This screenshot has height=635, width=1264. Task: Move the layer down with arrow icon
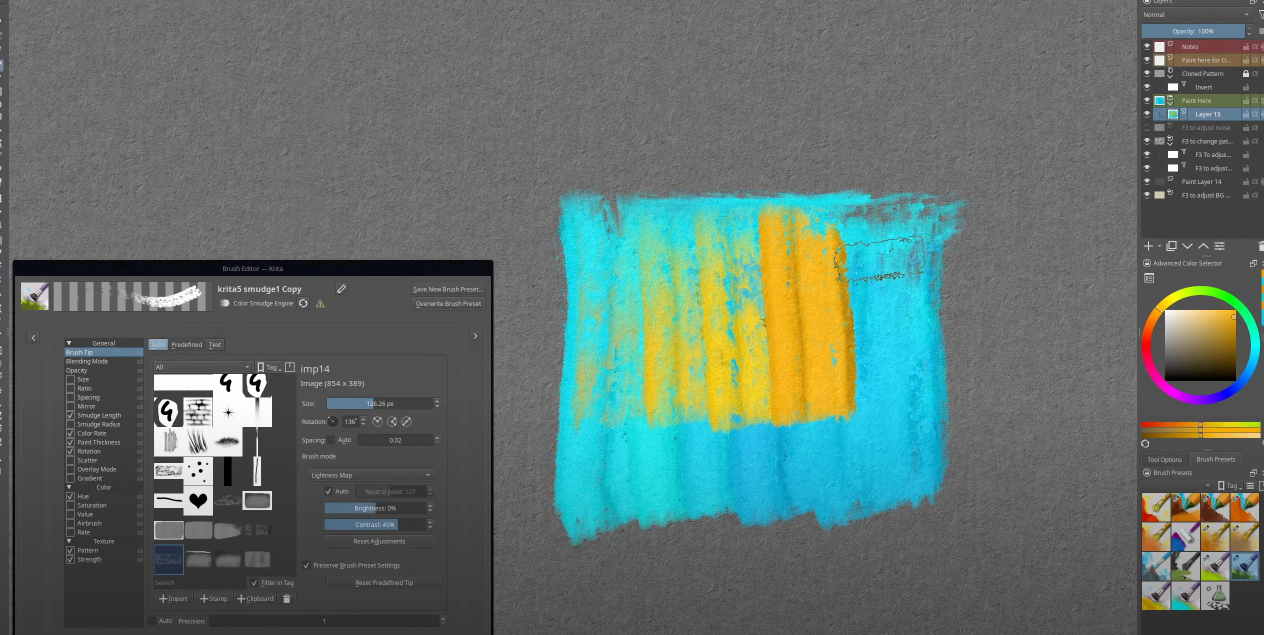(x=1187, y=246)
